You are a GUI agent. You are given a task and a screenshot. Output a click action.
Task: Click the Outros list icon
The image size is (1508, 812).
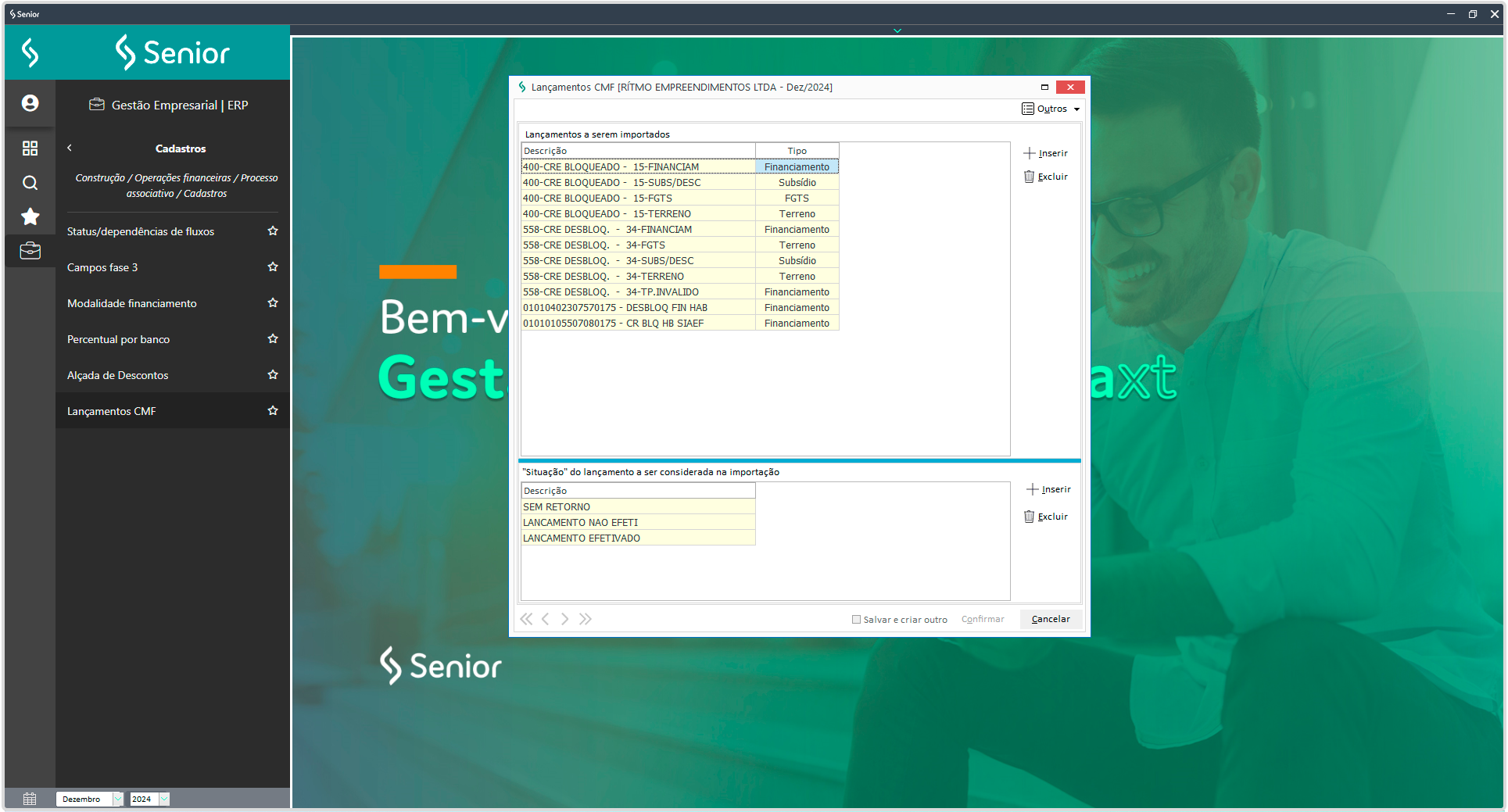pos(1027,109)
